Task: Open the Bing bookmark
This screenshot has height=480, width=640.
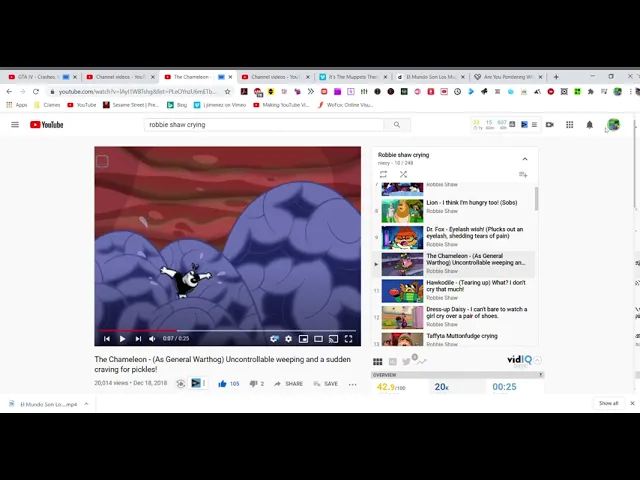Action: pos(177,105)
